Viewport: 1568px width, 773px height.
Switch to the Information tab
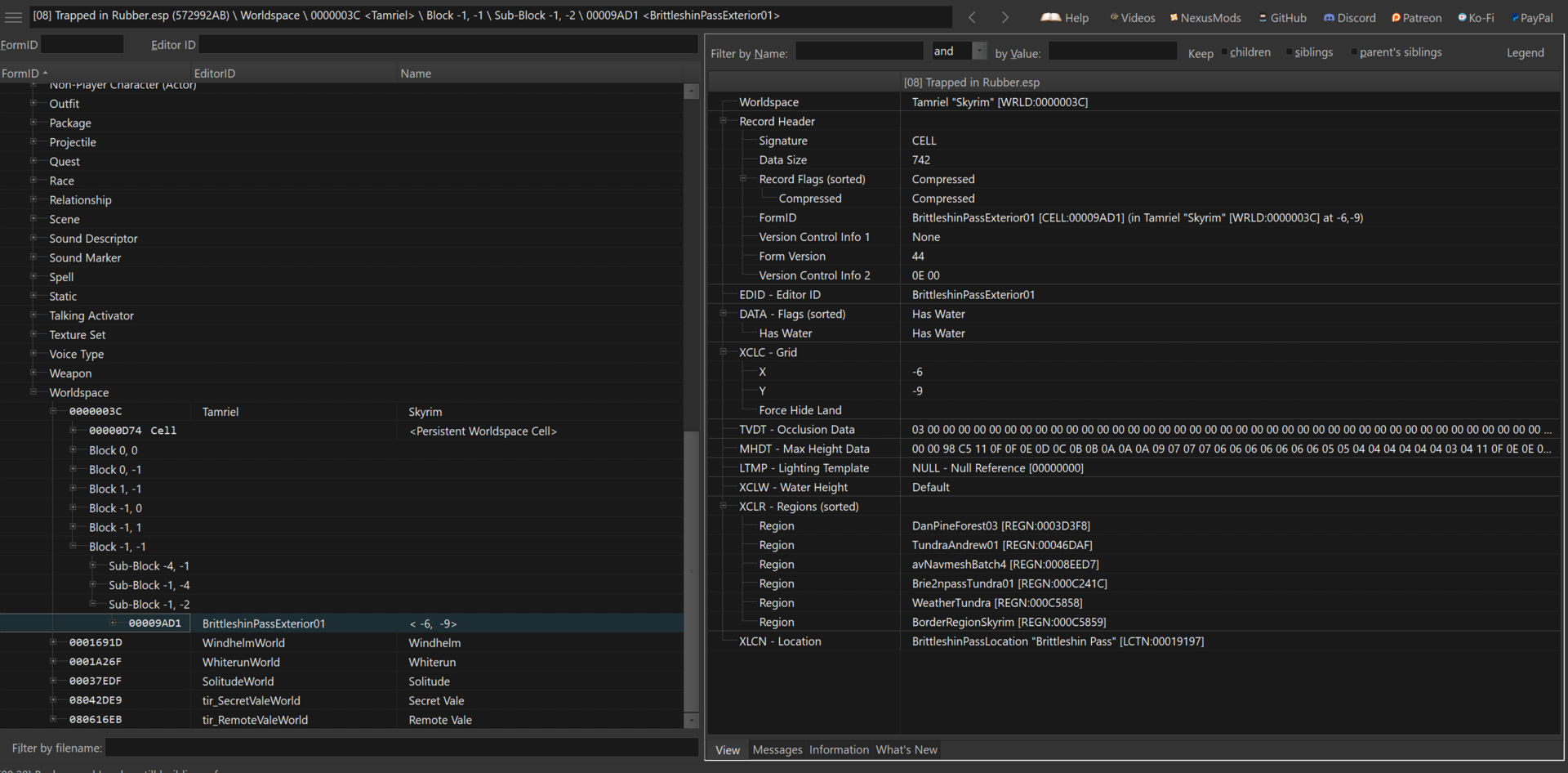point(839,749)
